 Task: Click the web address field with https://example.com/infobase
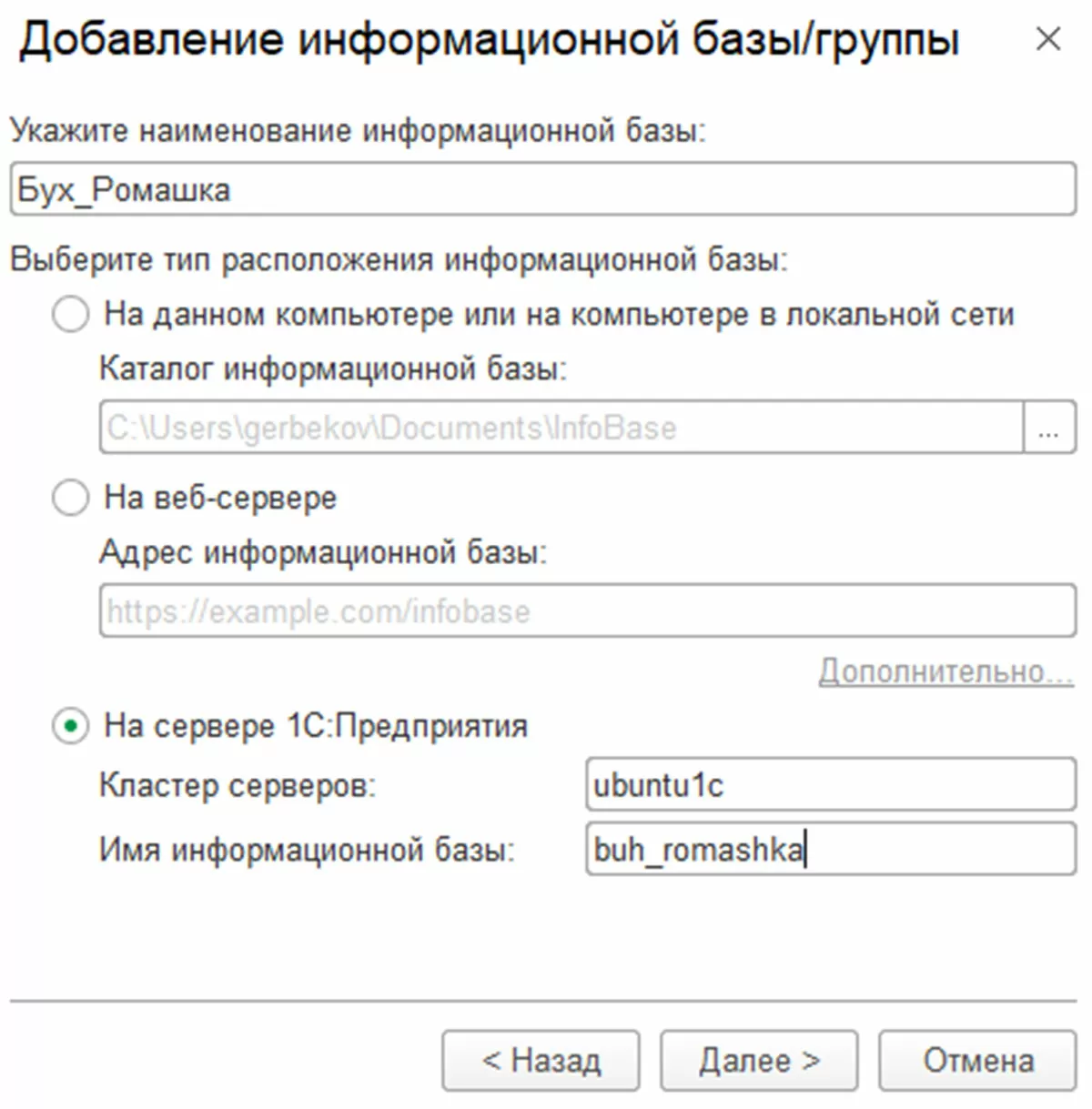click(587, 610)
